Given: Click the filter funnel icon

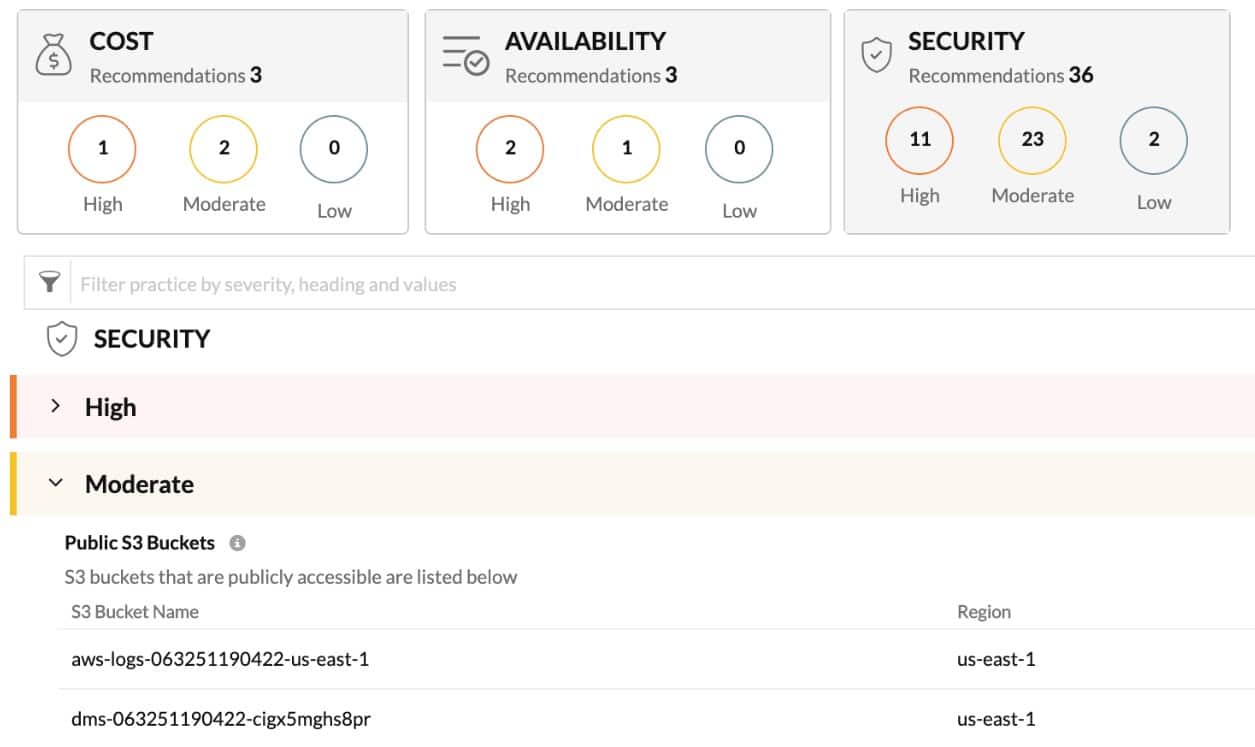Looking at the screenshot, I should pyautogui.click(x=49, y=283).
